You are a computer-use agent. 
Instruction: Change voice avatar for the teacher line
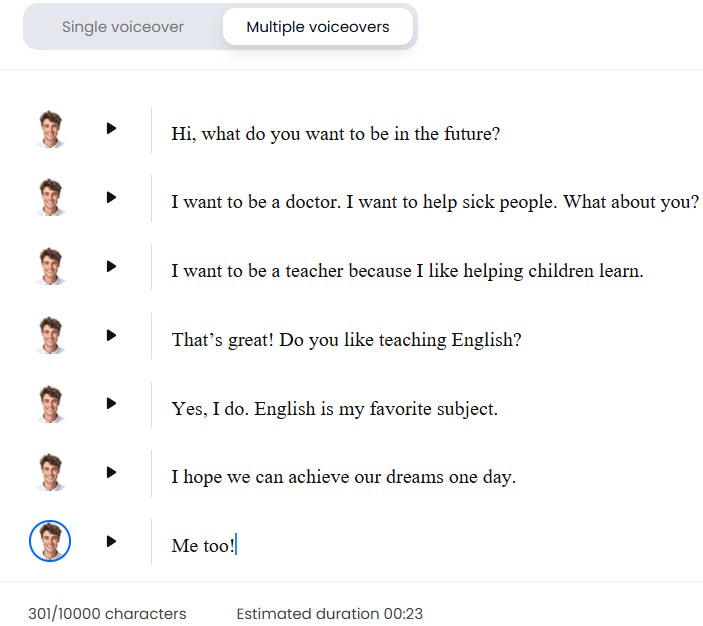tap(50, 267)
